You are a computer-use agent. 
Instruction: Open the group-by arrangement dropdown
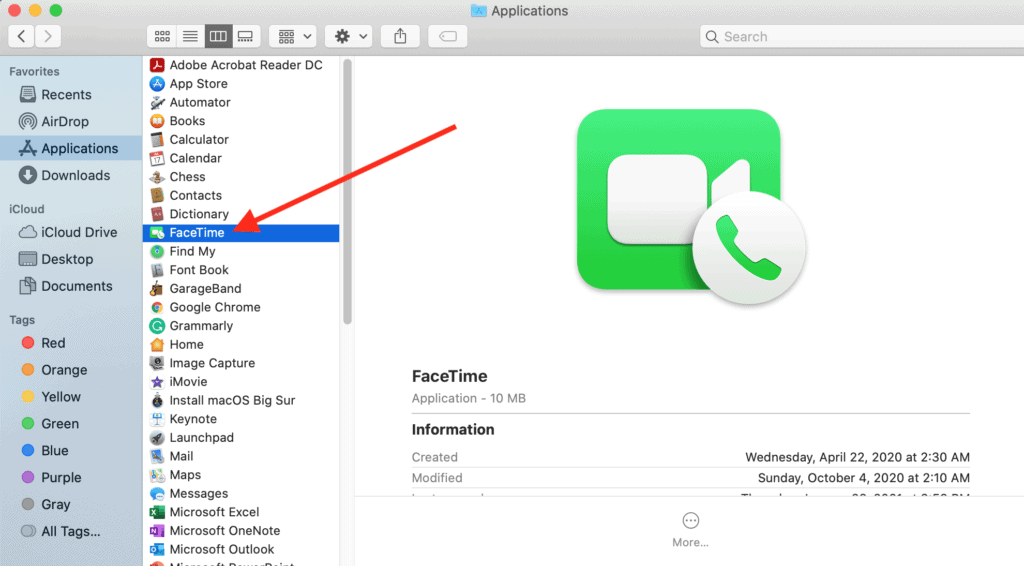point(295,36)
